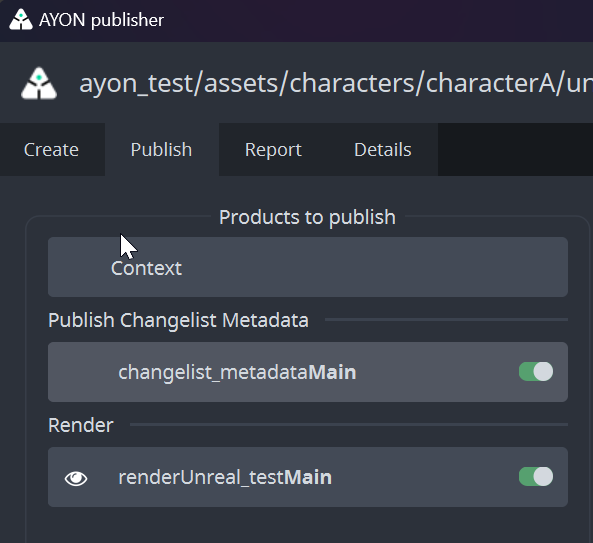Select the Context card
The height and width of the screenshot is (543, 593).
308,267
